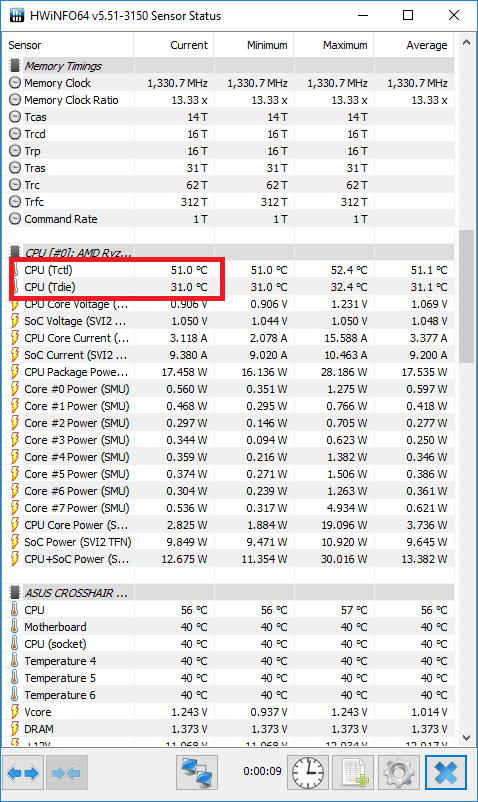
Task: Select the Tras sensor row
Action: click(x=229, y=168)
